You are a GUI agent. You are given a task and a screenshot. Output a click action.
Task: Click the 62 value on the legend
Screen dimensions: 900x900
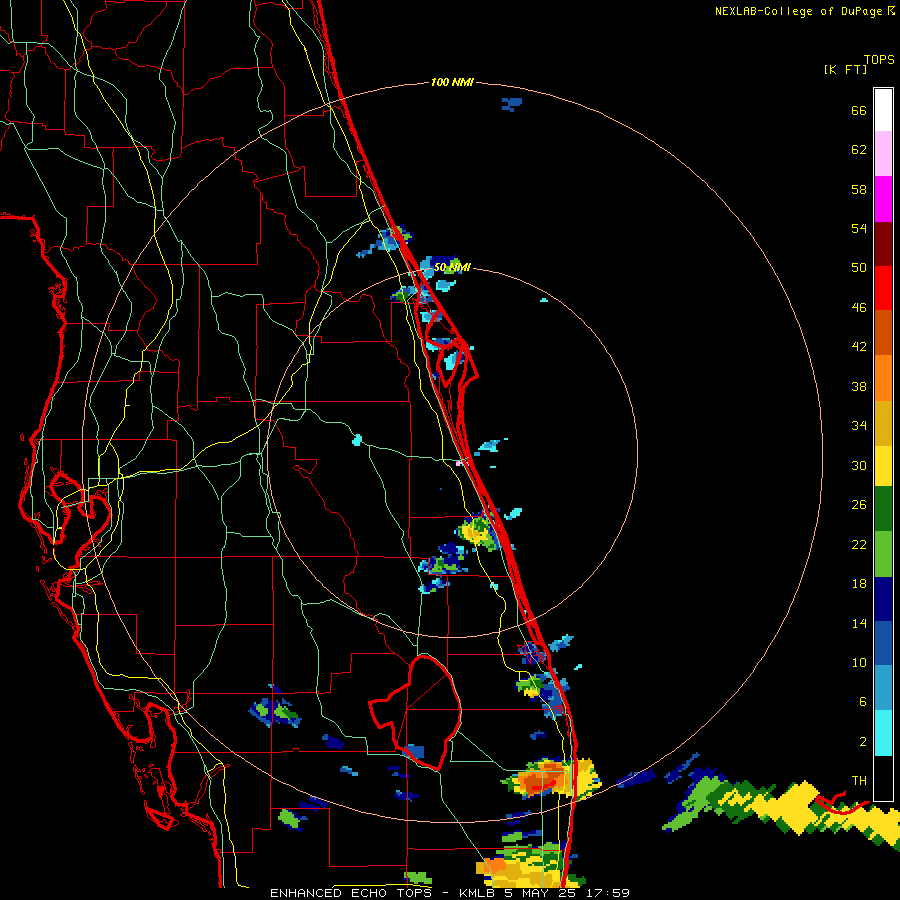859,150
